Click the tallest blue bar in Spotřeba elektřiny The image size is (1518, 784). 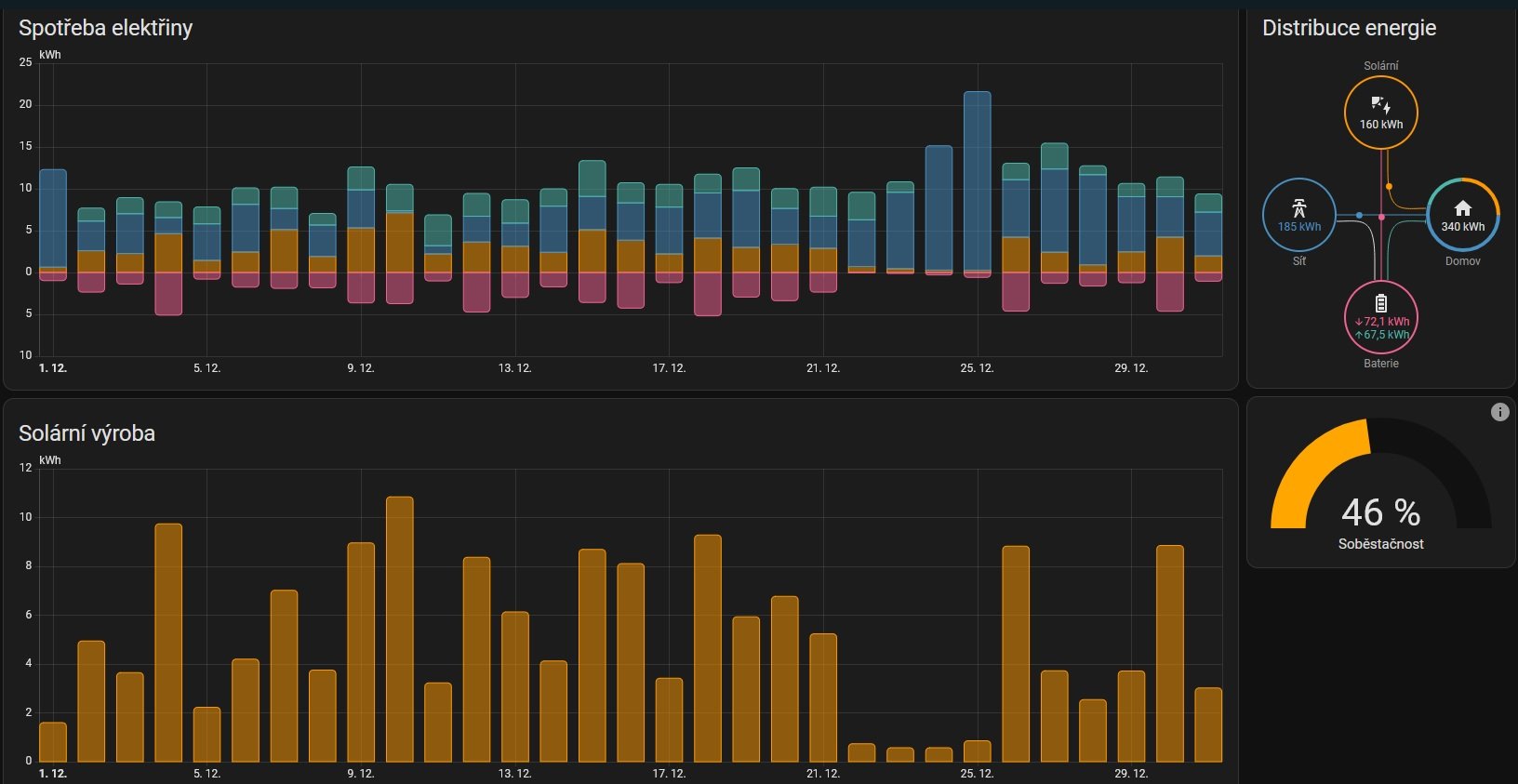[x=977, y=181]
